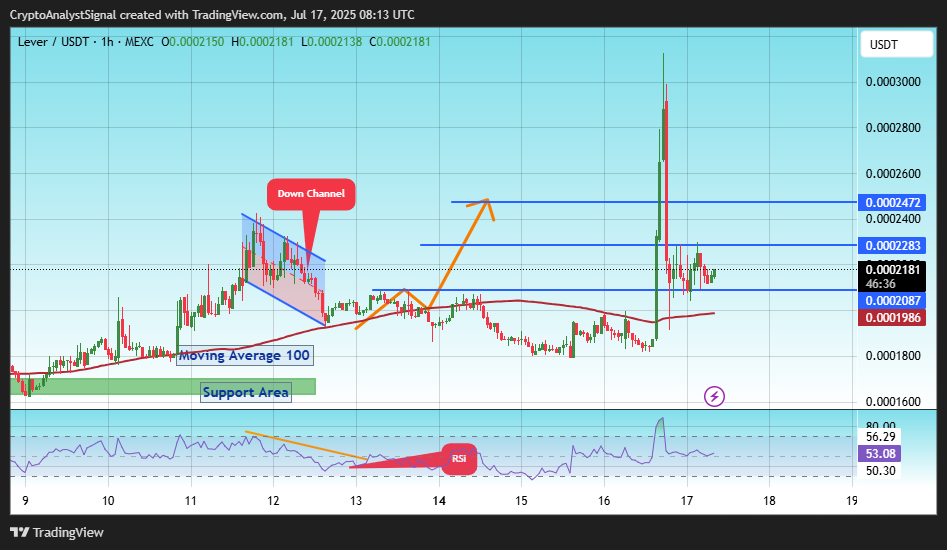Click the current price label 0.0002181

pyautogui.click(x=892, y=270)
